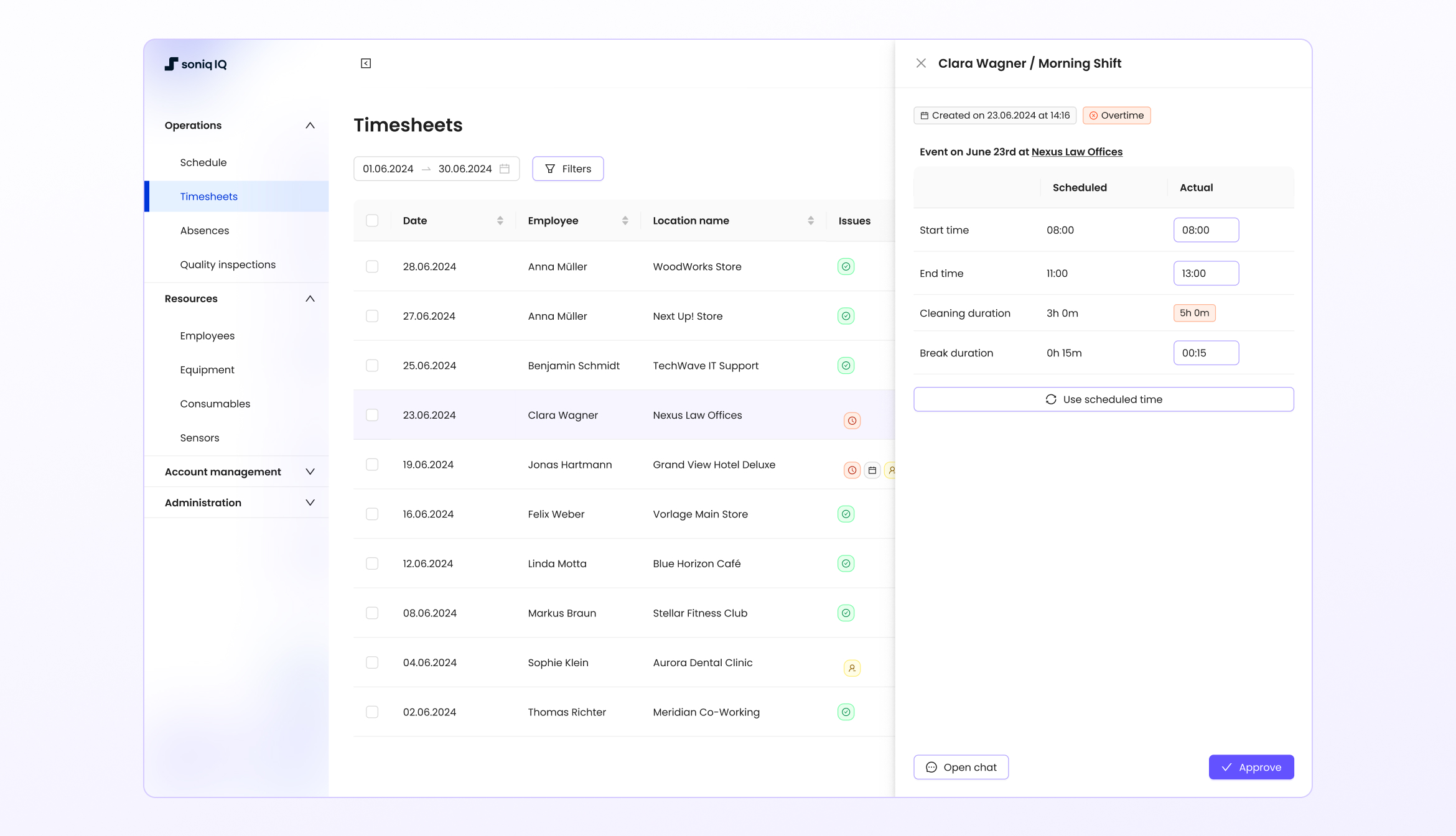Click the sidebar collapse chevron icon
This screenshot has width=1456, height=836.
coord(366,63)
